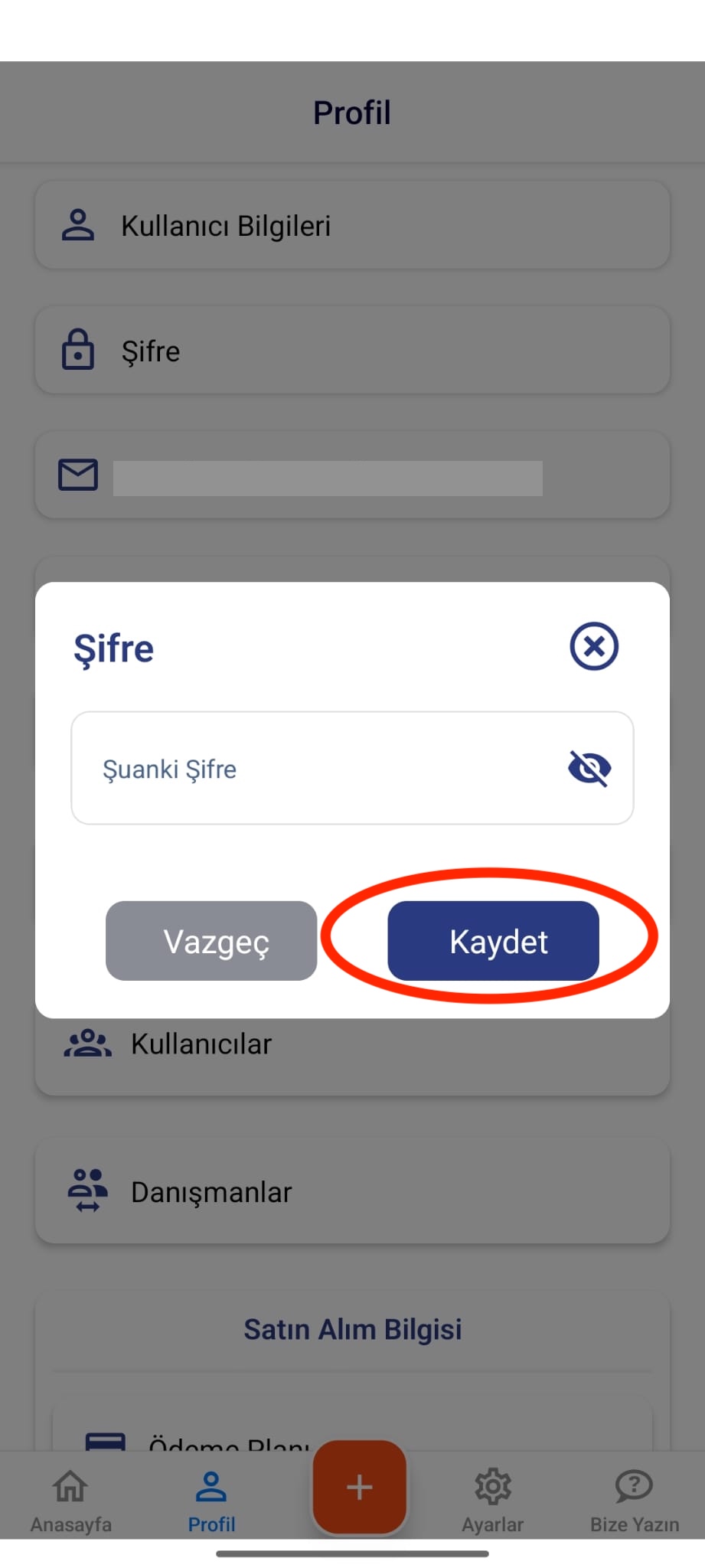Select the Profil tab in bottom bar
Viewport: 705px width, 1568px height.
click(x=211, y=1501)
